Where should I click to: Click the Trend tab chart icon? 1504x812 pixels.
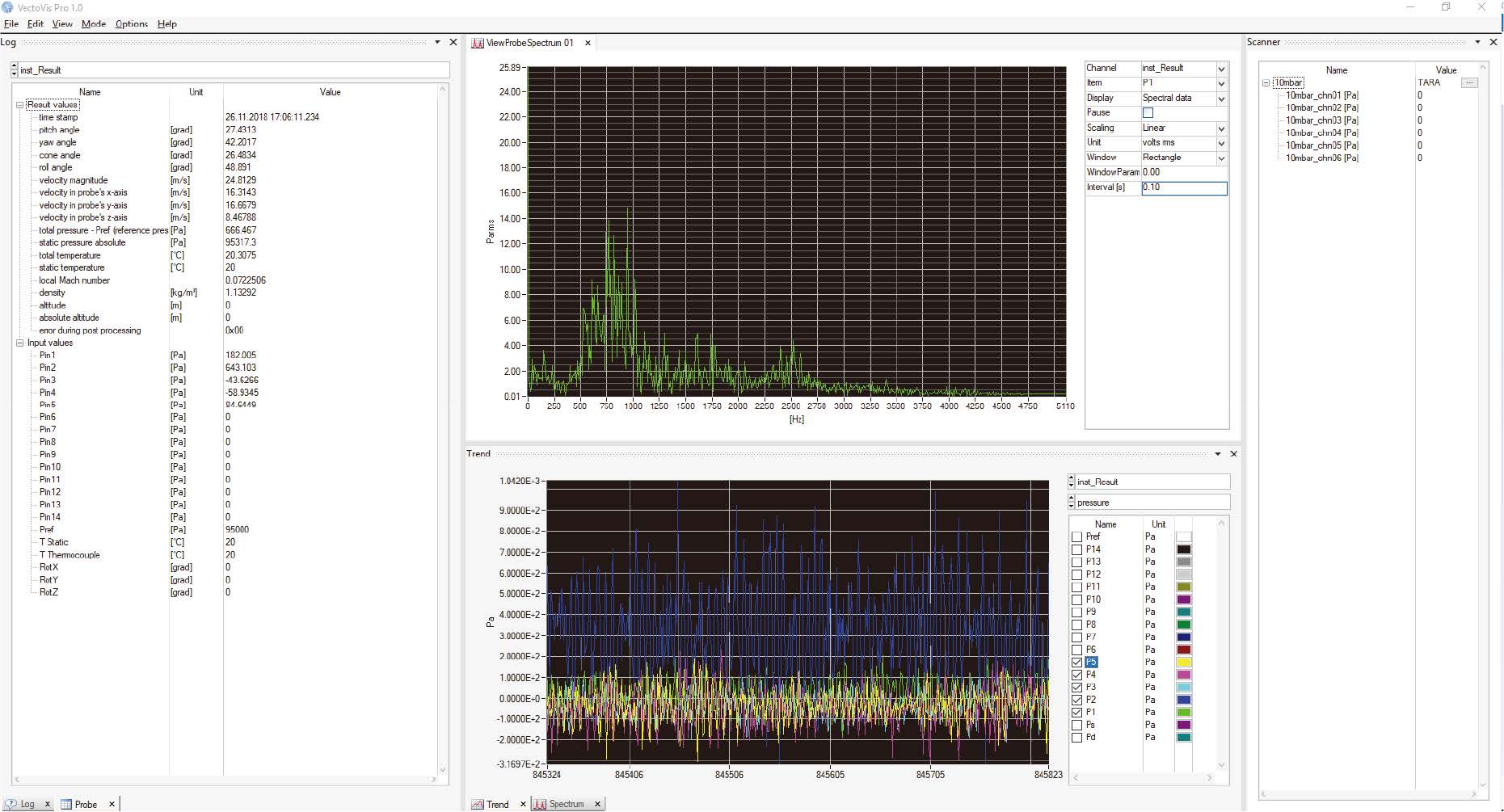pos(478,804)
